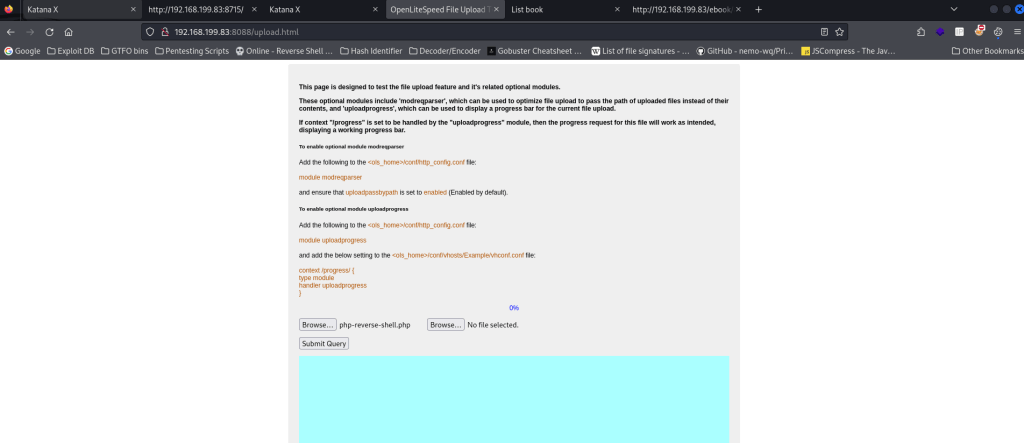
Task: Expand the list all tabs chevron
Action: coord(953,9)
